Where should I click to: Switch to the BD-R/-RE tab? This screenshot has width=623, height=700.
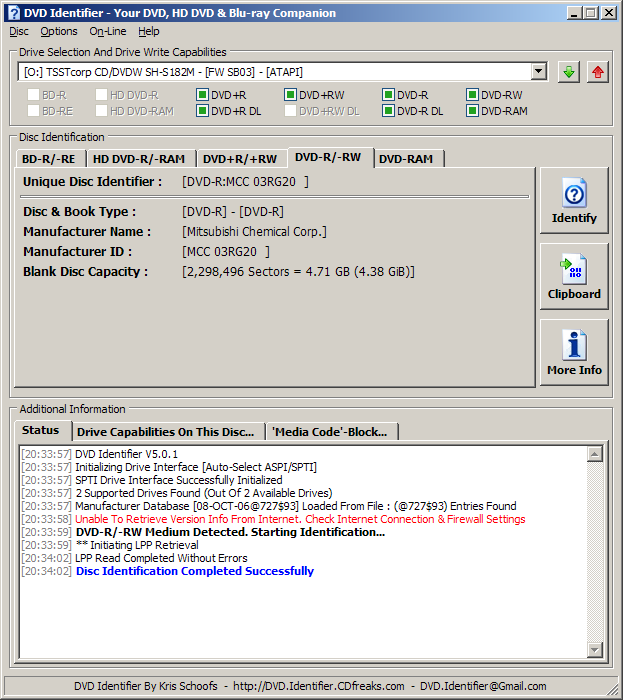(49, 159)
